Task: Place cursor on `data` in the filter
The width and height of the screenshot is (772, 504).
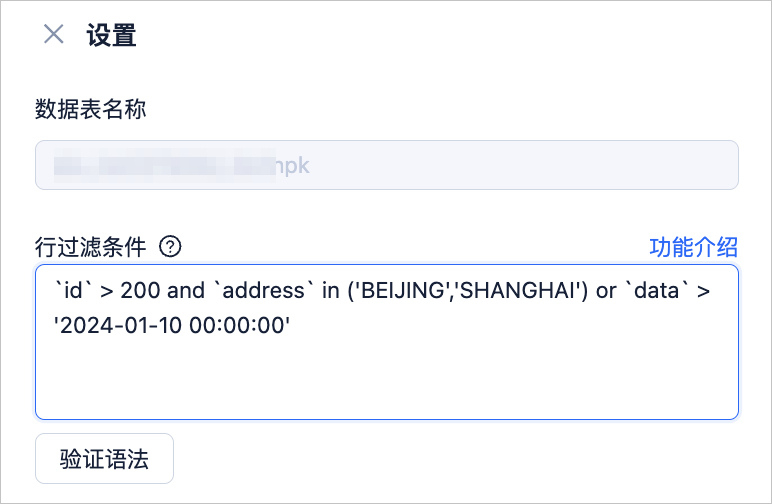Action: pyautogui.click(x=656, y=290)
